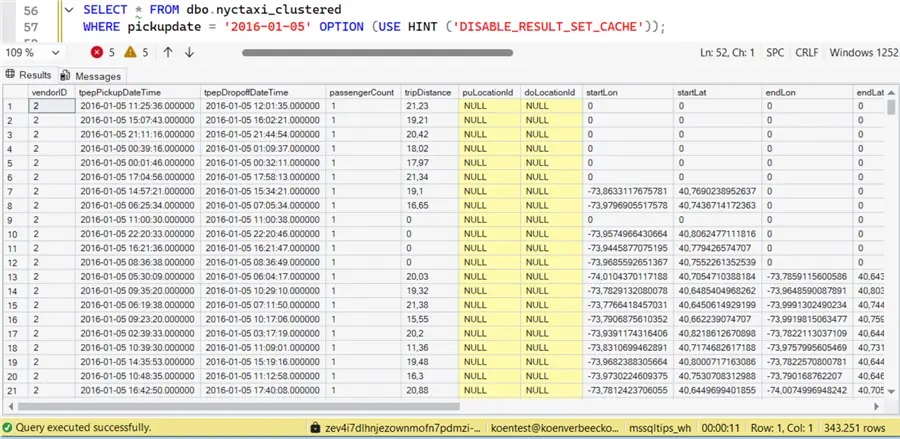Click the editor horizontal scrollbar thumb
900x439 pixels.
377,53
